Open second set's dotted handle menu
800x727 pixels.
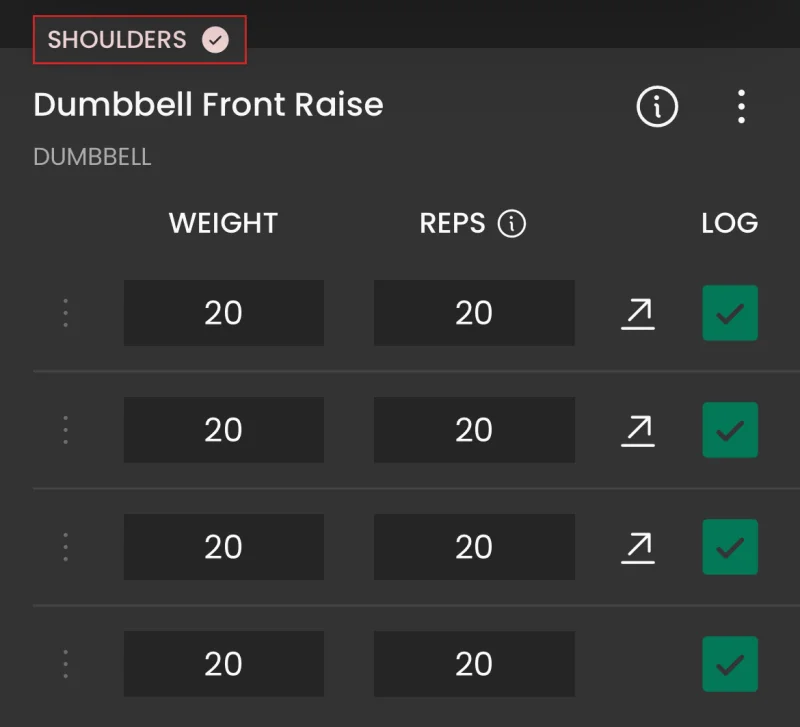(x=65, y=430)
